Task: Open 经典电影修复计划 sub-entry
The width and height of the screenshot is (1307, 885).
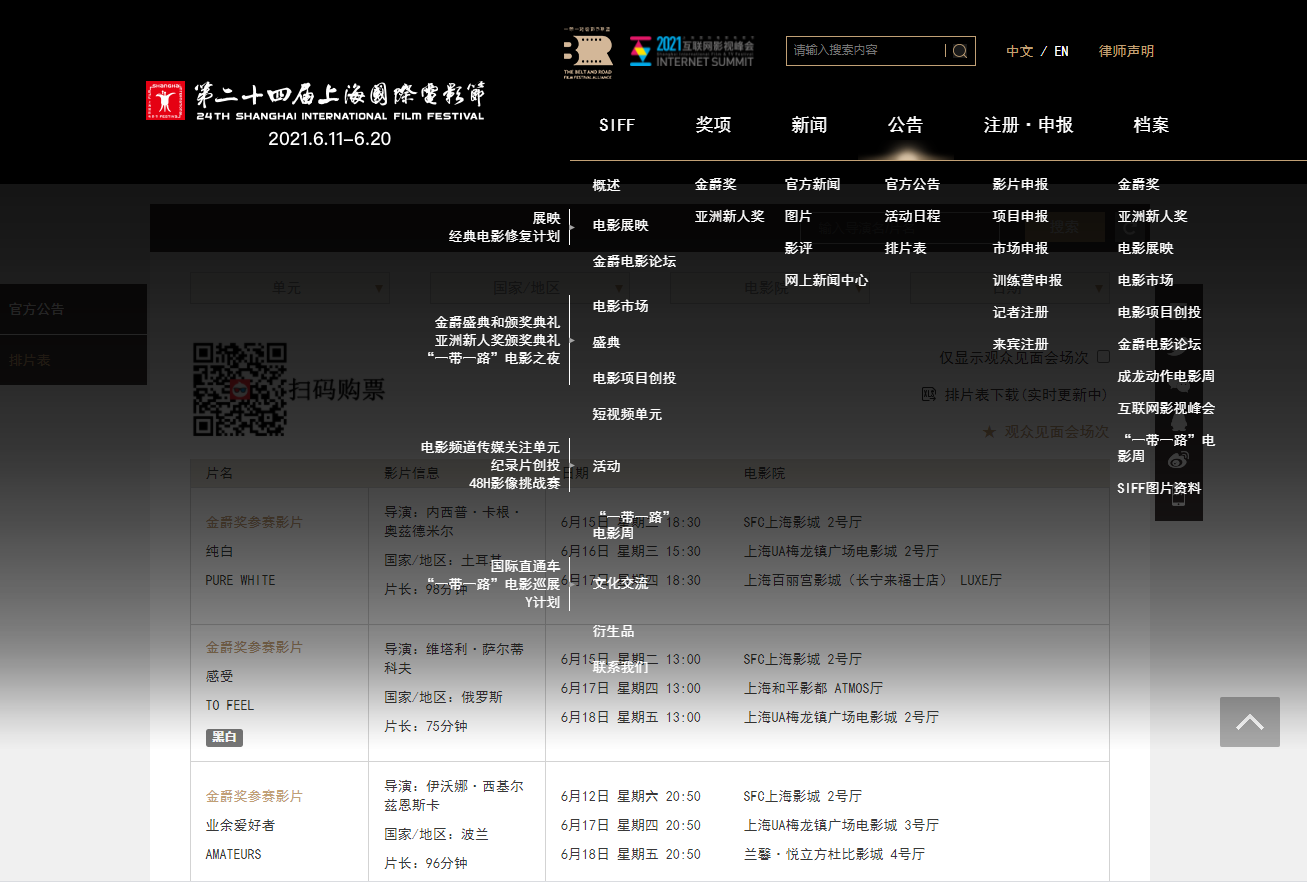Action: click(x=504, y=236)
